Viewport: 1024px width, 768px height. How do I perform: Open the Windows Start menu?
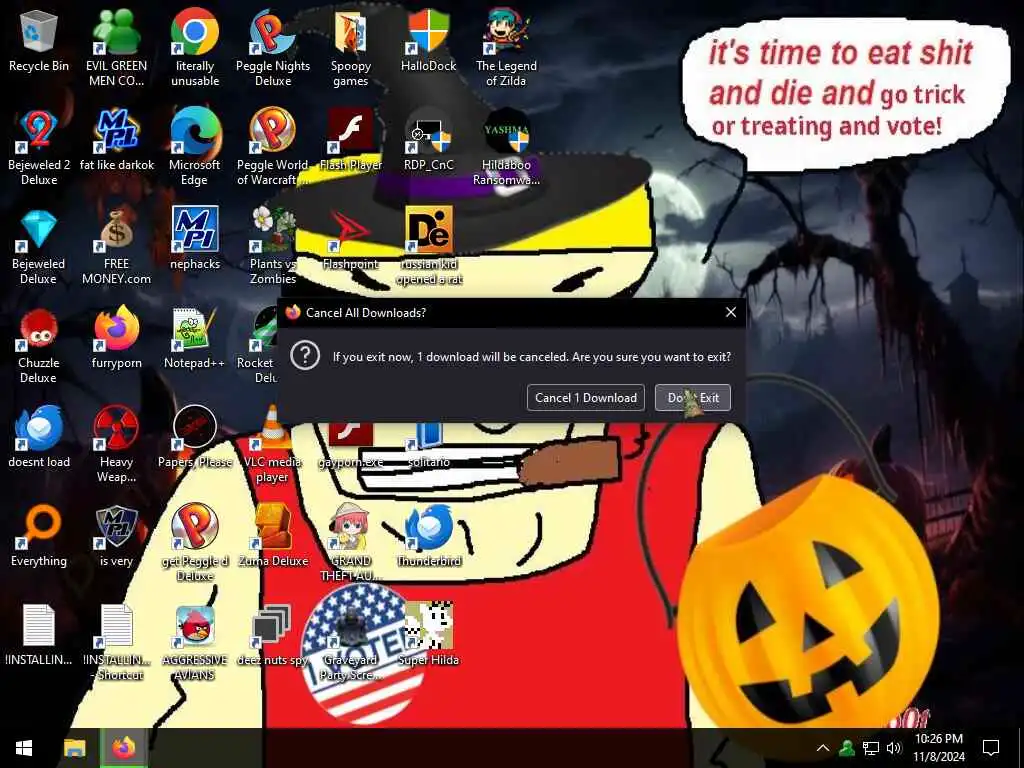tap(24, 748)
